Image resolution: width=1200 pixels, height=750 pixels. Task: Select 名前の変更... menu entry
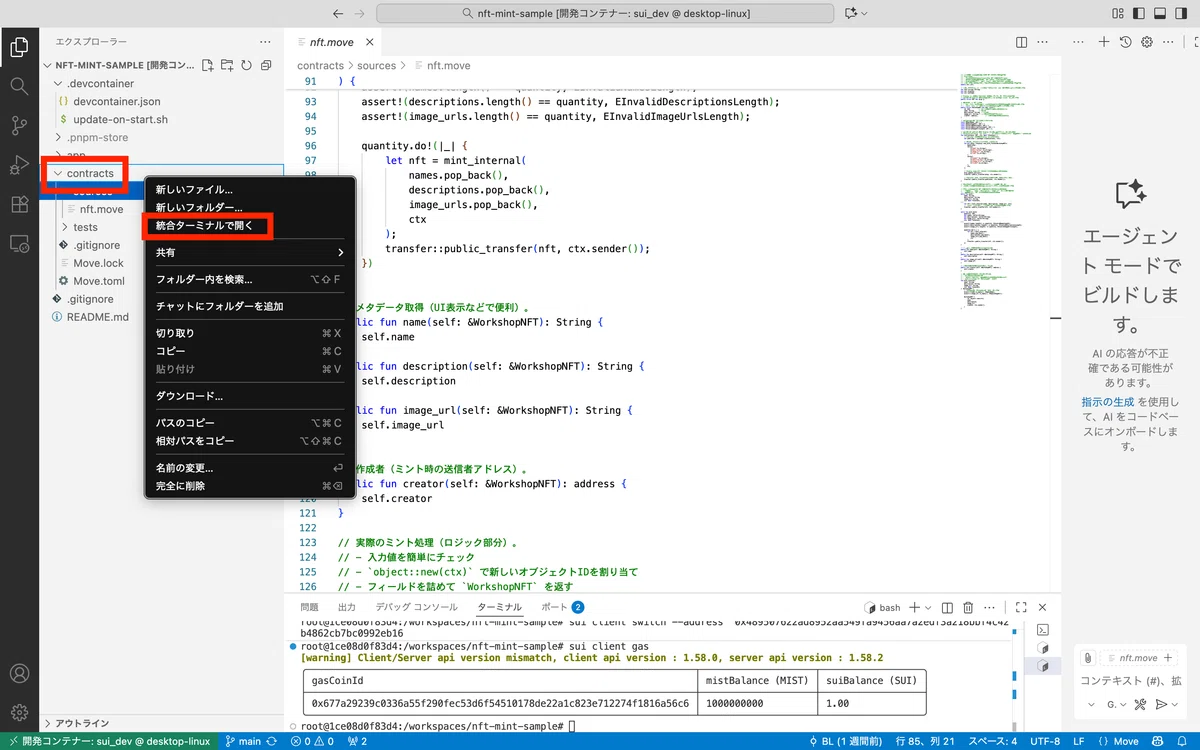[x=250, y=468]
